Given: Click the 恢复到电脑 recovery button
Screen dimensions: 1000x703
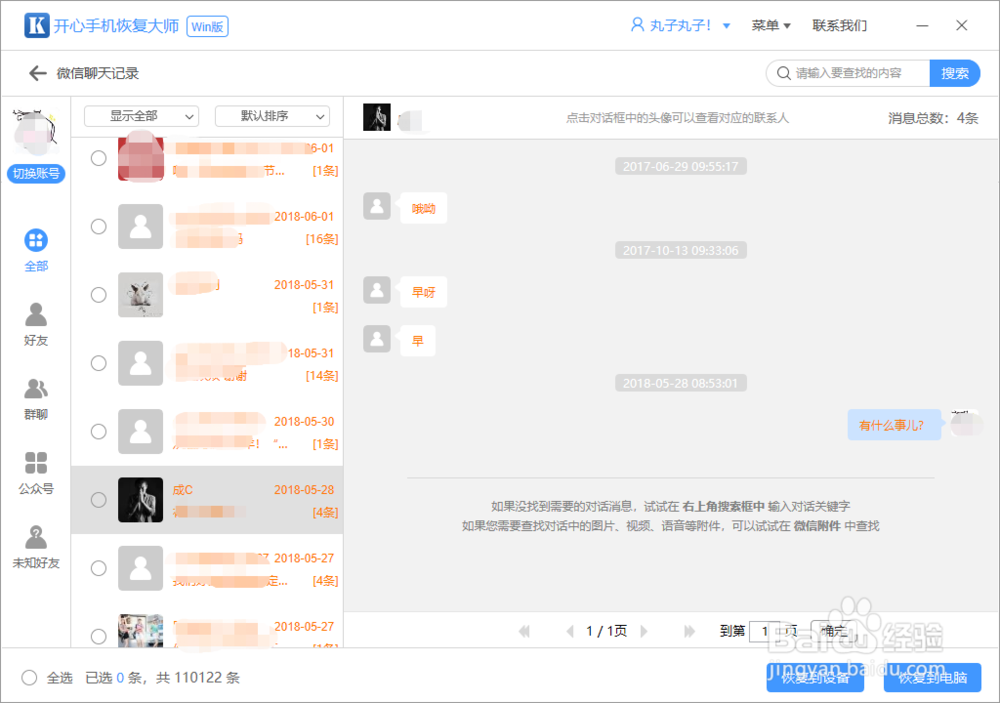Looking at the screenshot, I should pos(931,678).
